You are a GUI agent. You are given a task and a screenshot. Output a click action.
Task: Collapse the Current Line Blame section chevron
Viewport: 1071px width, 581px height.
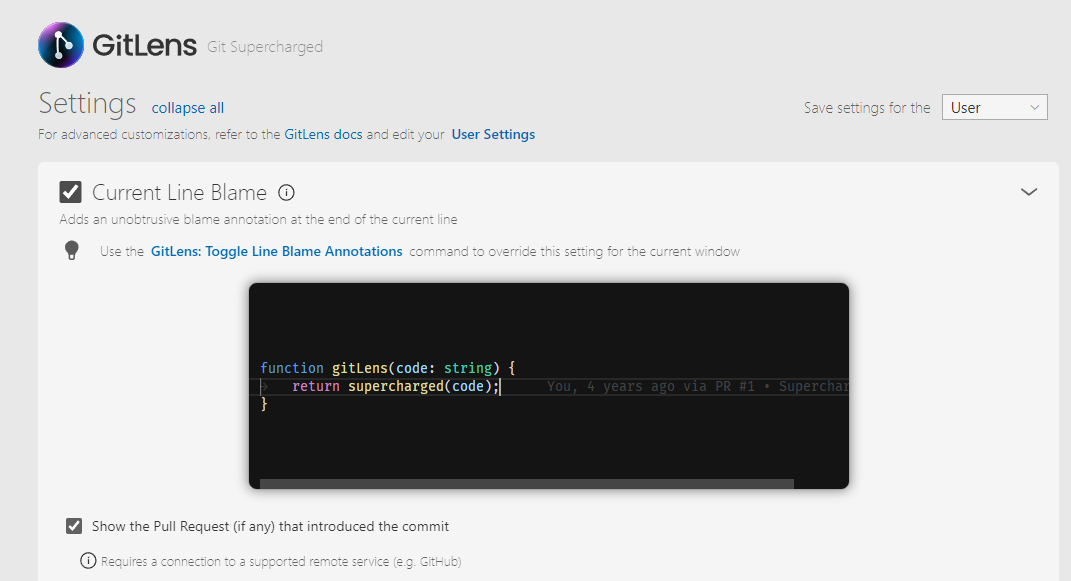click(1029, 191)
